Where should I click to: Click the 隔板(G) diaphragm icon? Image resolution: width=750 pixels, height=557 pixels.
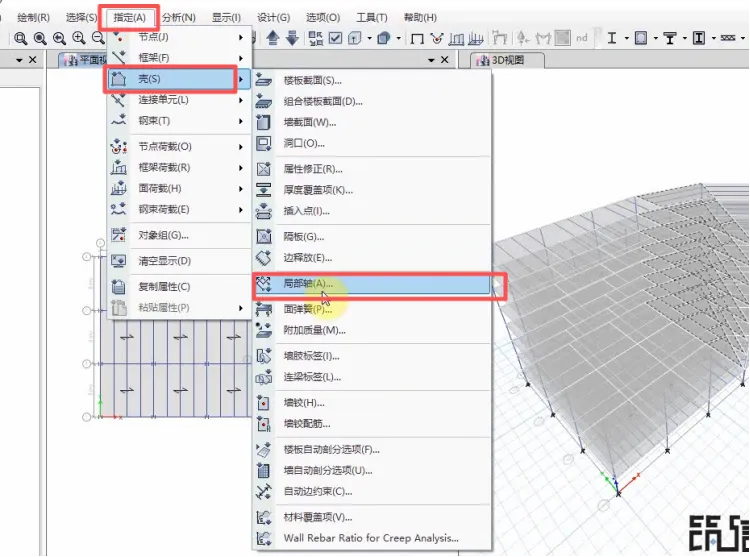coord(264,237)
